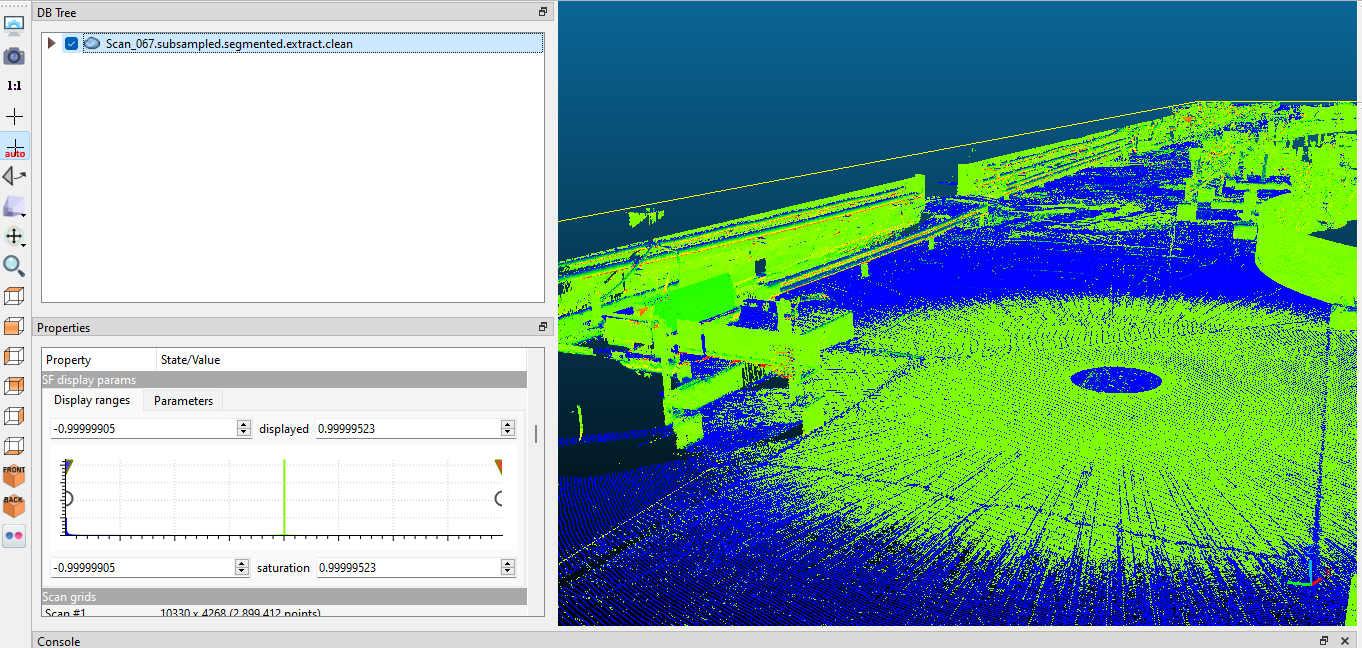Click the displayed maximum spin arrows
The width and height of the screenshot is (1362, 648).
click(x=508, y=428)
